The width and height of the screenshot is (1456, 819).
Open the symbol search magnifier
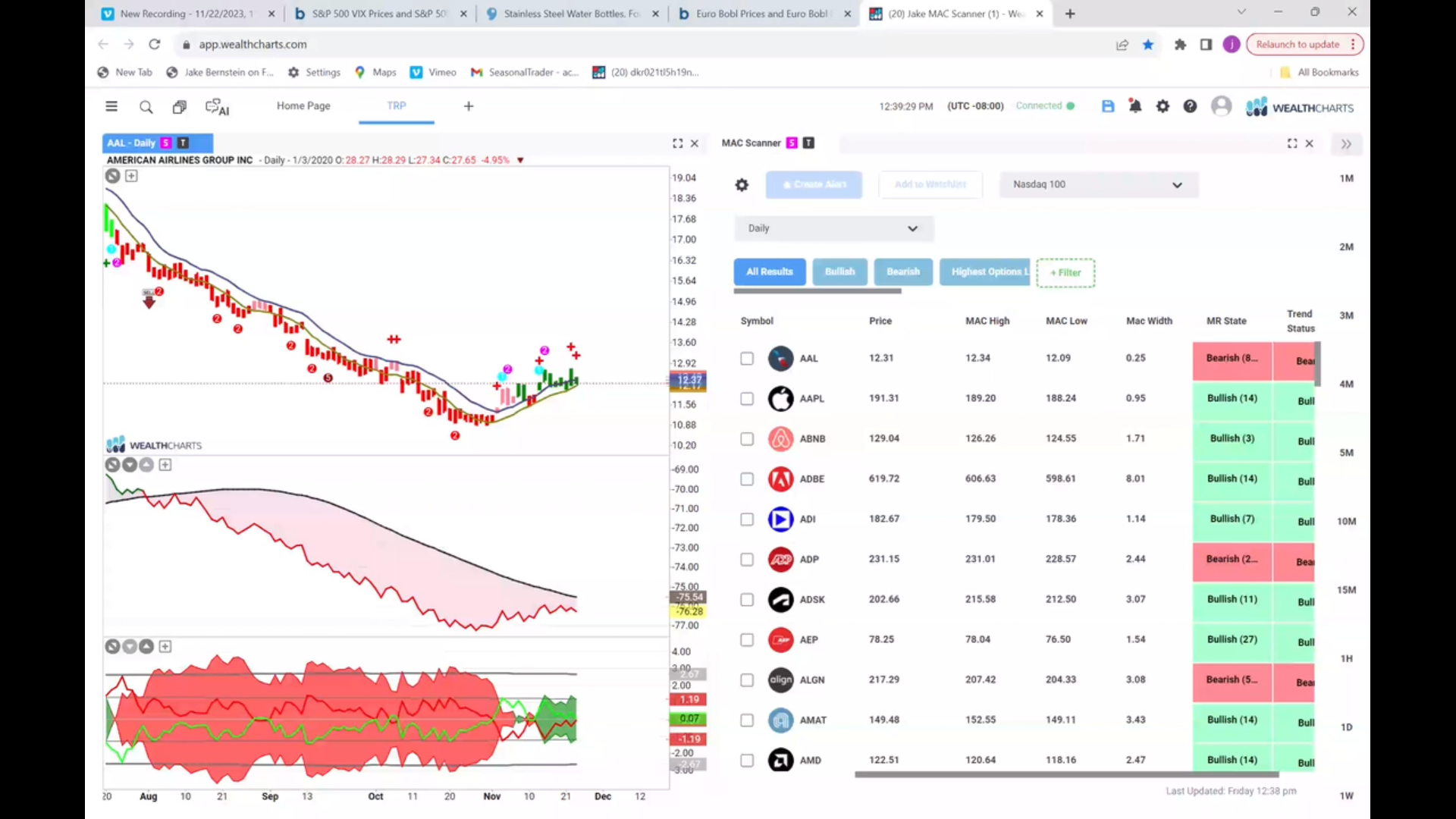point(146,107)
